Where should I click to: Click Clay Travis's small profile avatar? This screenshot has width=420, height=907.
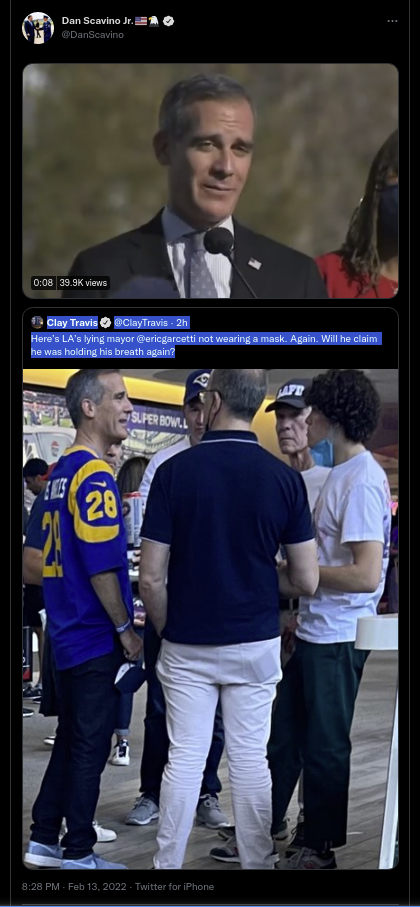(38, 322)
